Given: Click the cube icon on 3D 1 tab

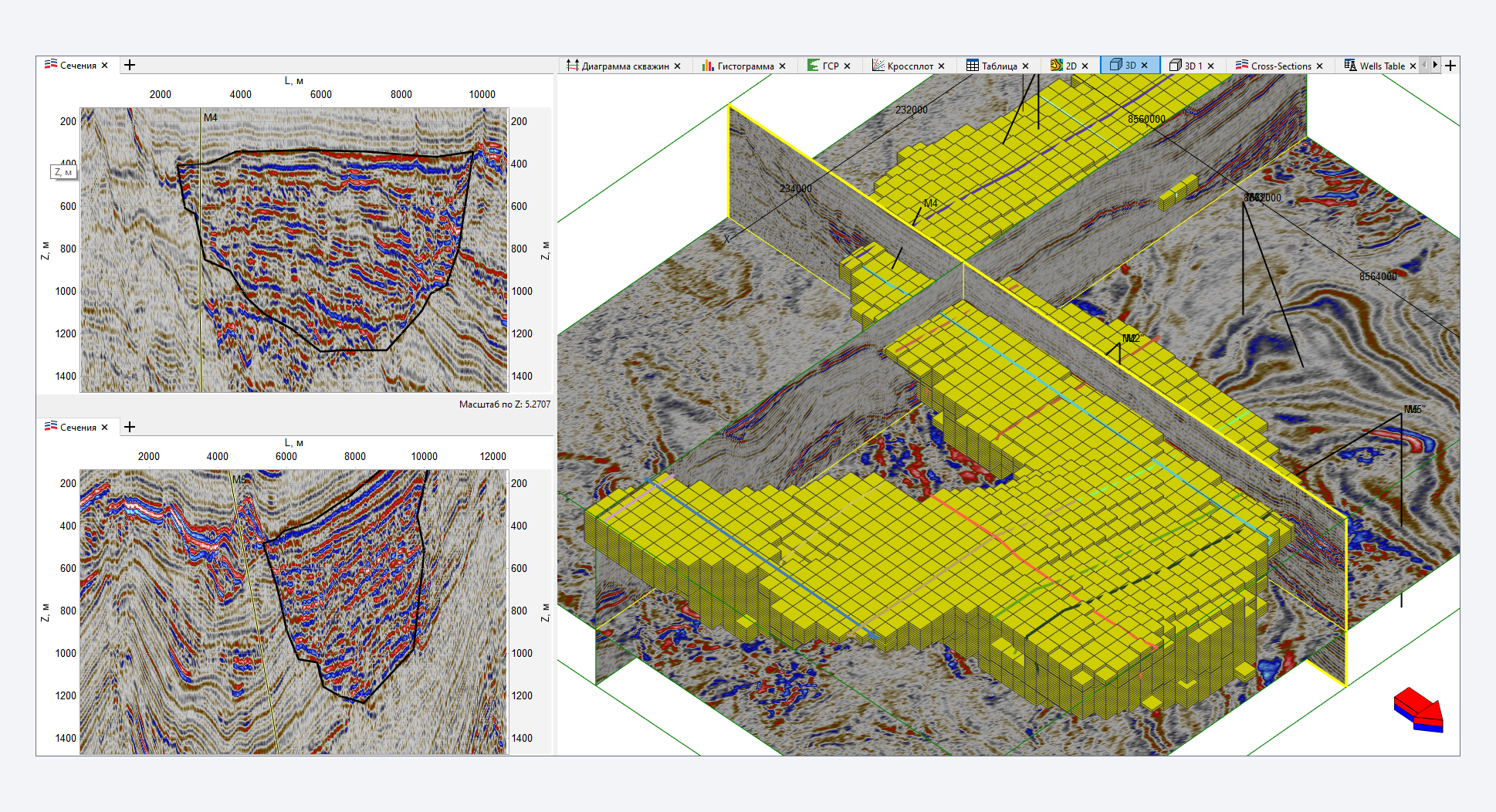Looking at the screenshot, I should click(x=1175, y=66).
